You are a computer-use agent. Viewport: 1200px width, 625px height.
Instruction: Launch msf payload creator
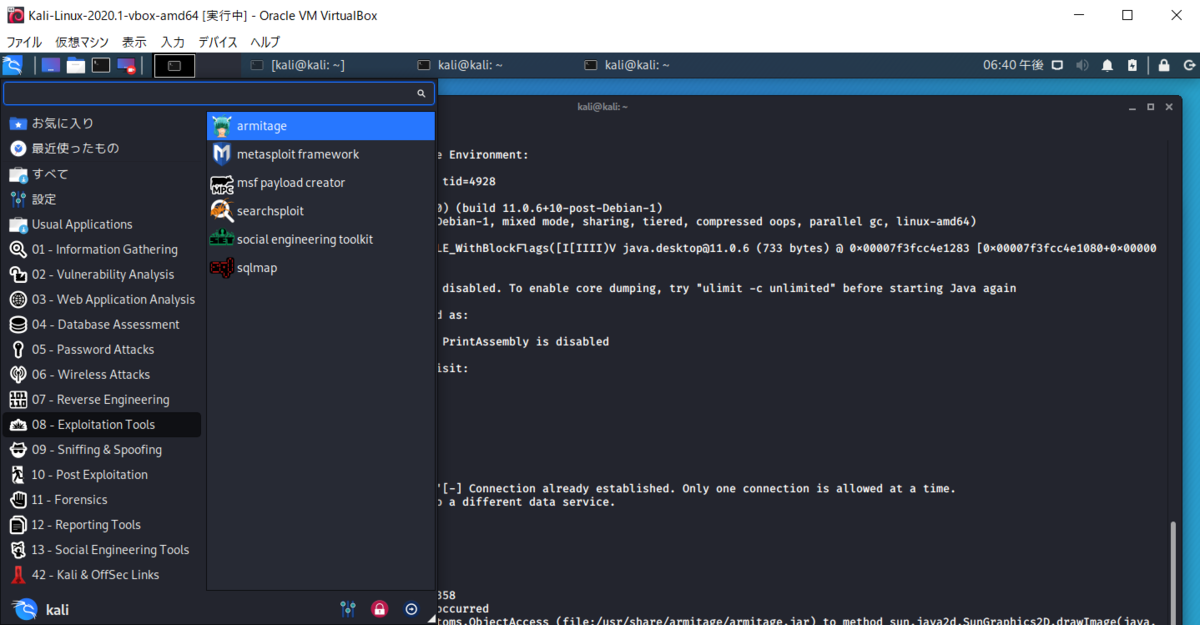[x=320, y=183]
